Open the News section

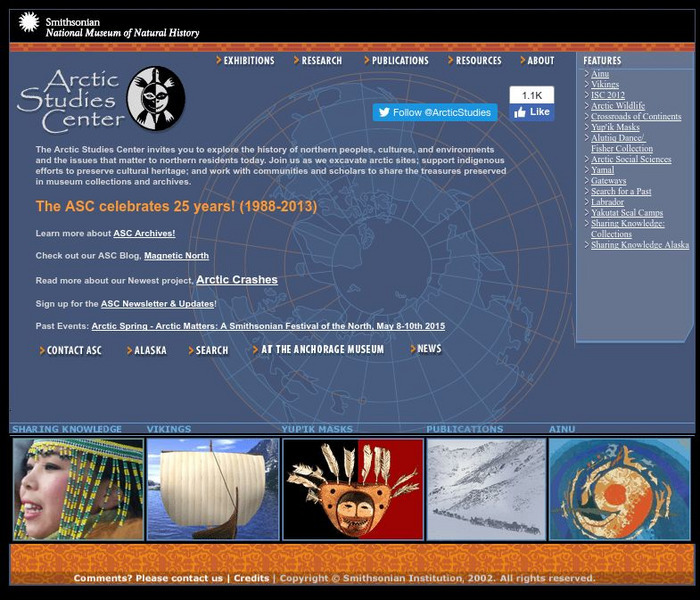pyautogui.click(x=426, y=349)
